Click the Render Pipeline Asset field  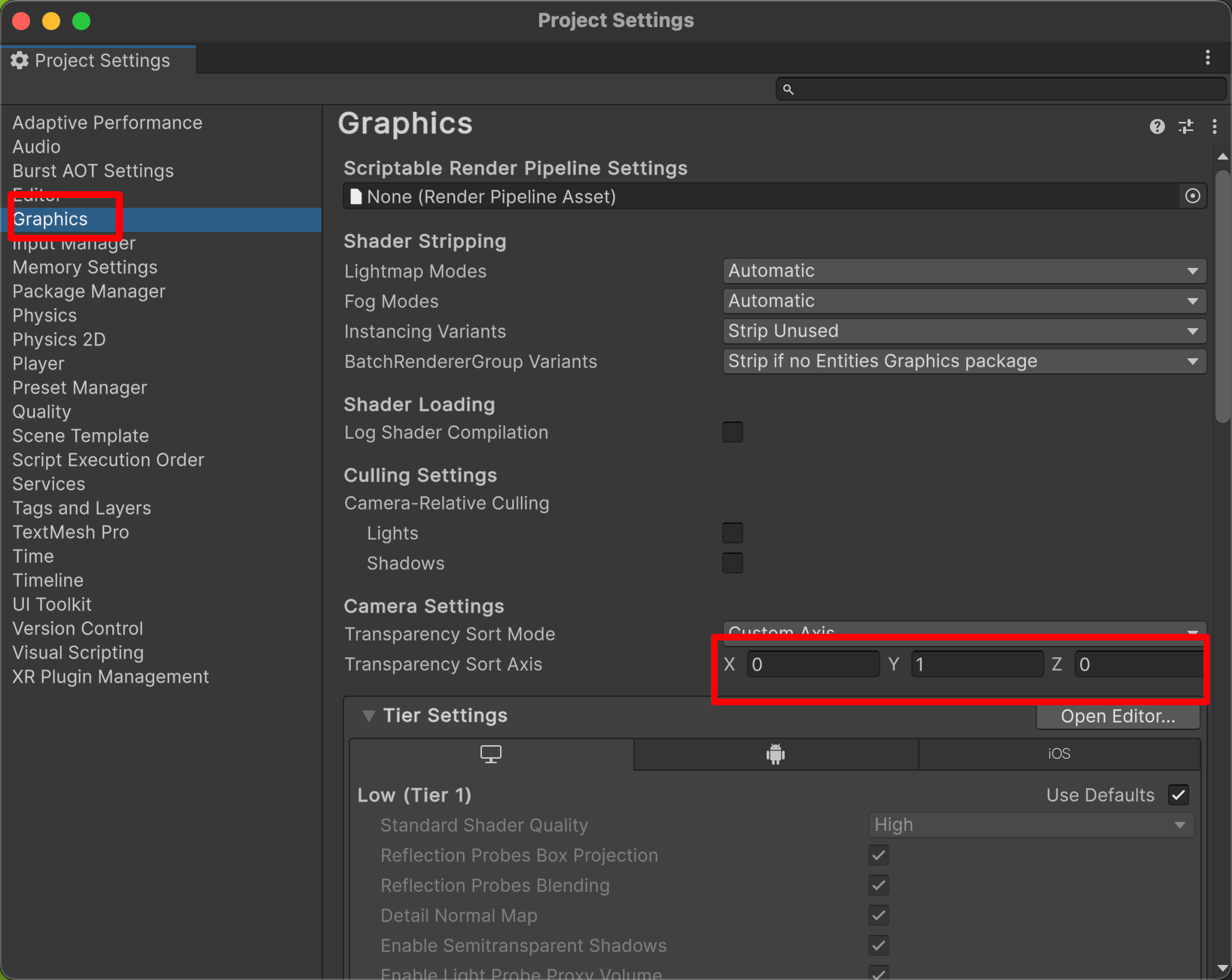[x=776, y=196]
